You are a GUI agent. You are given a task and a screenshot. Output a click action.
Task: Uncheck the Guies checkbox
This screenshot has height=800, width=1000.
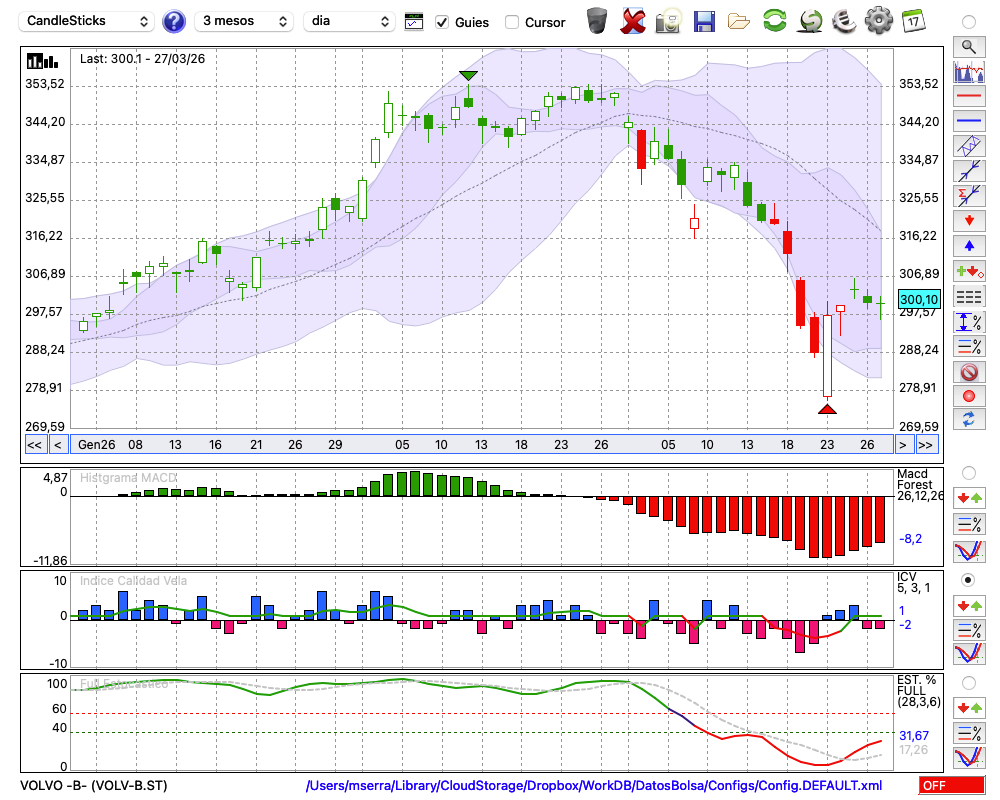click(443, 22)
